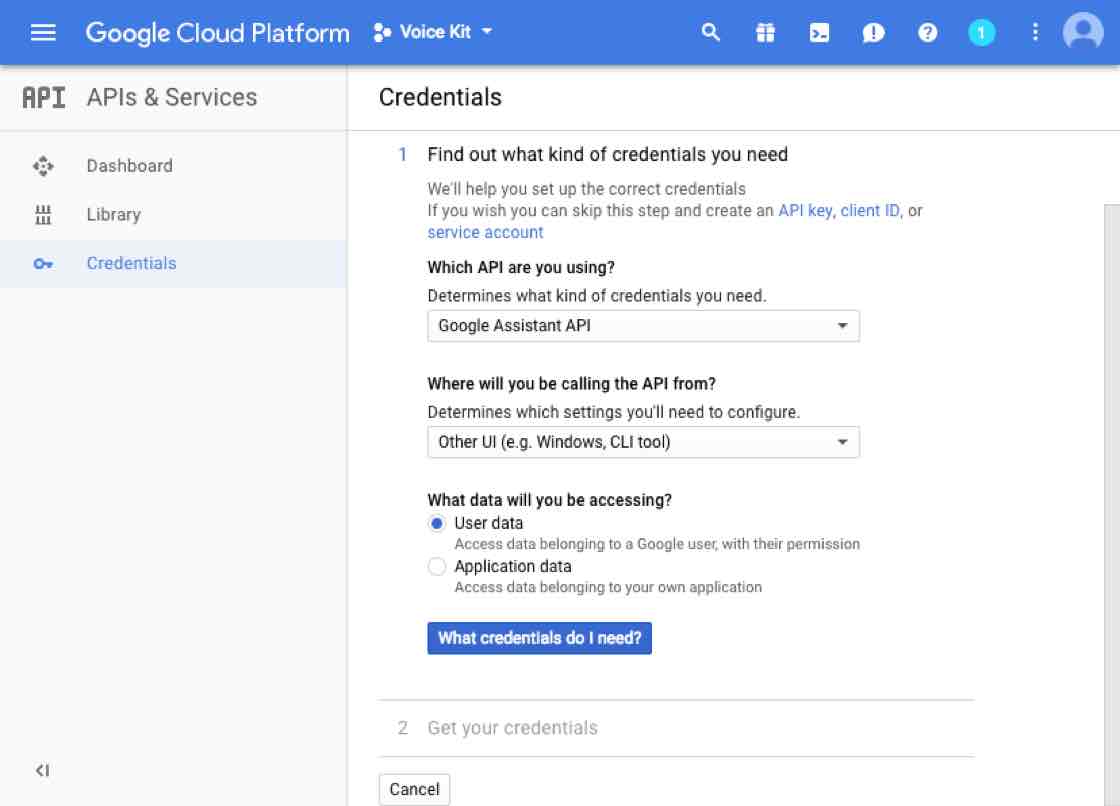
Task: Select the User data radio button
Action: pyautogui.click(x=437, y=523)
